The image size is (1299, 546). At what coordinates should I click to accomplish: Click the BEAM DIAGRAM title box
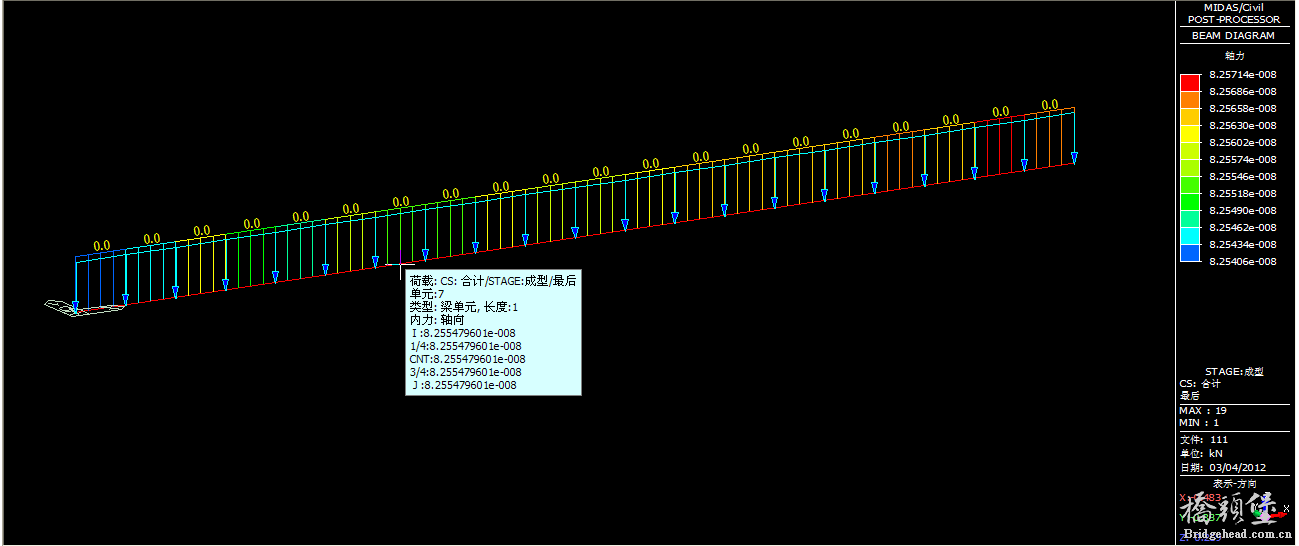(1233, 36)
